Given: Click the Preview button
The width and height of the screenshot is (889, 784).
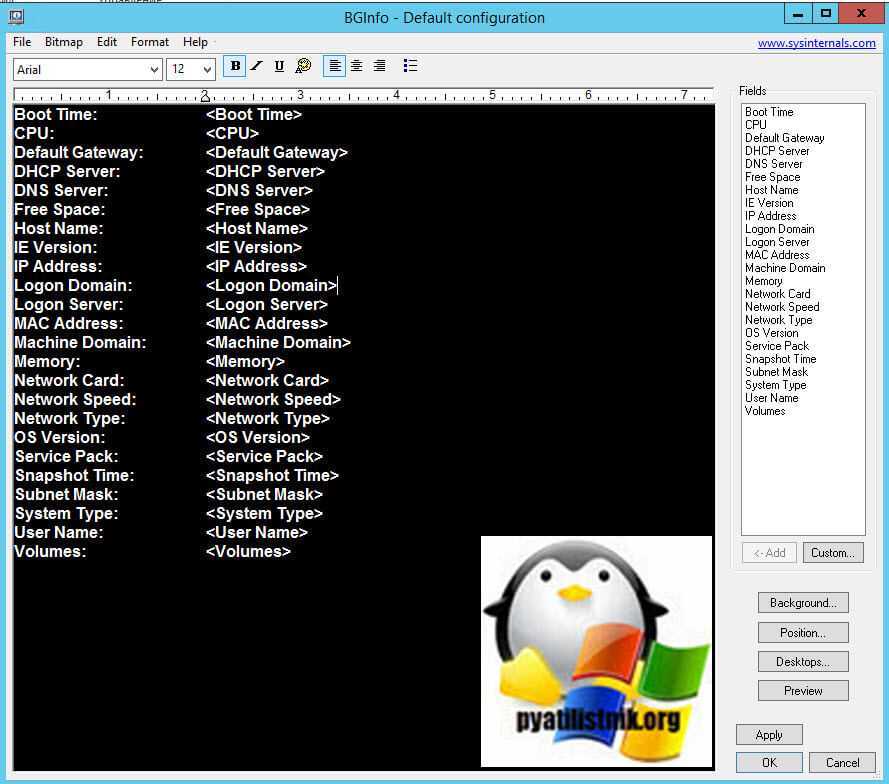Looking at the screenshot, I should (803, 690).
